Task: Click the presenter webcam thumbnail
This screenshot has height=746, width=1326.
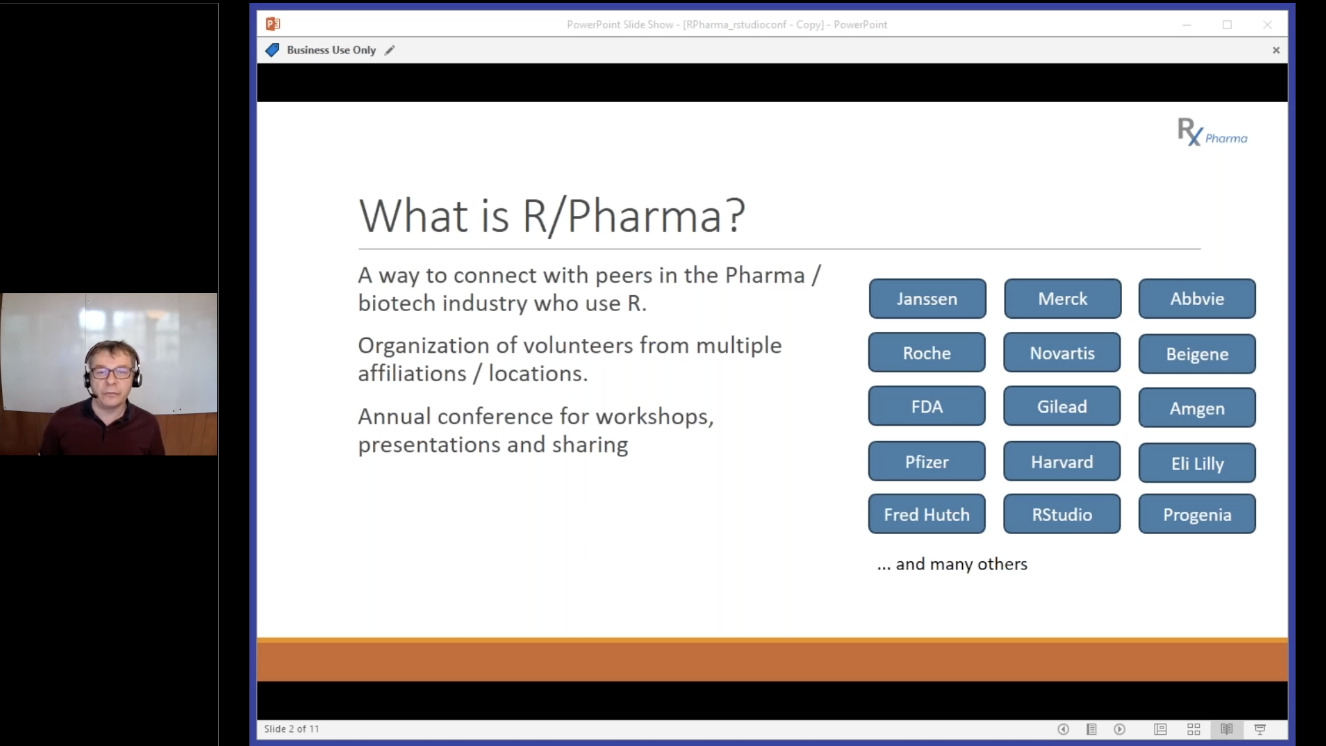Action: tap(110, 372)
